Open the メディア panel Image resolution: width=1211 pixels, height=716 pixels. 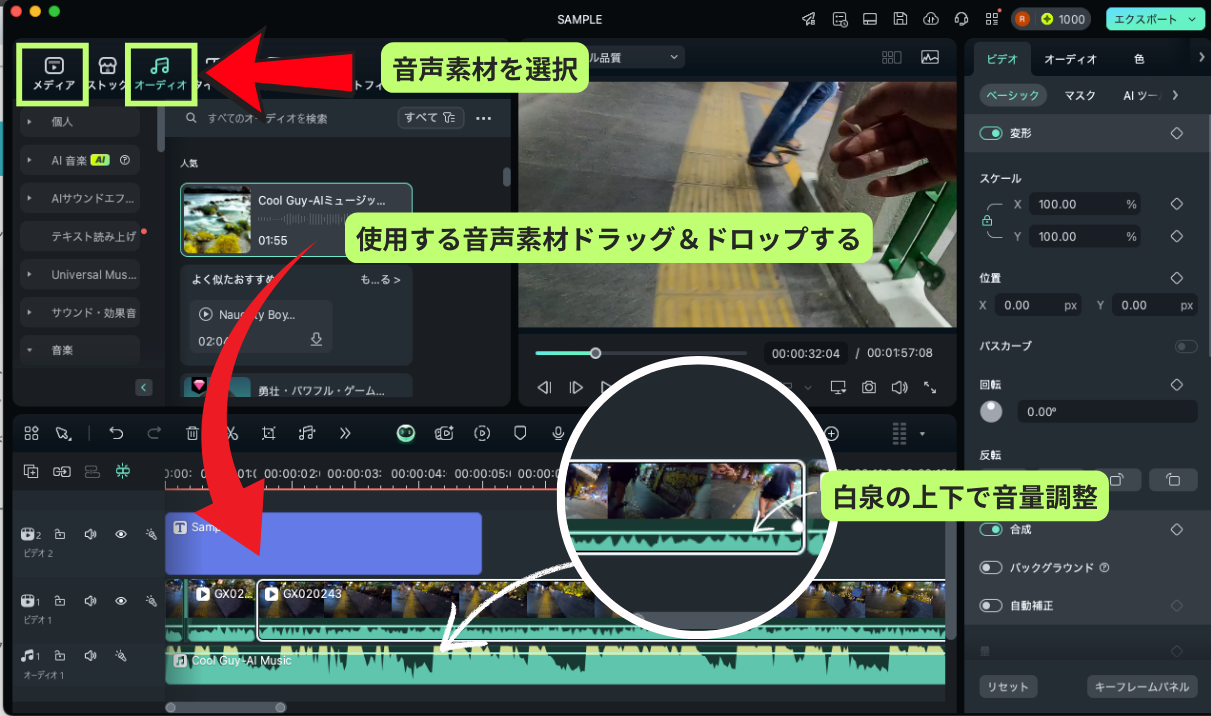(x=52, y=75)
